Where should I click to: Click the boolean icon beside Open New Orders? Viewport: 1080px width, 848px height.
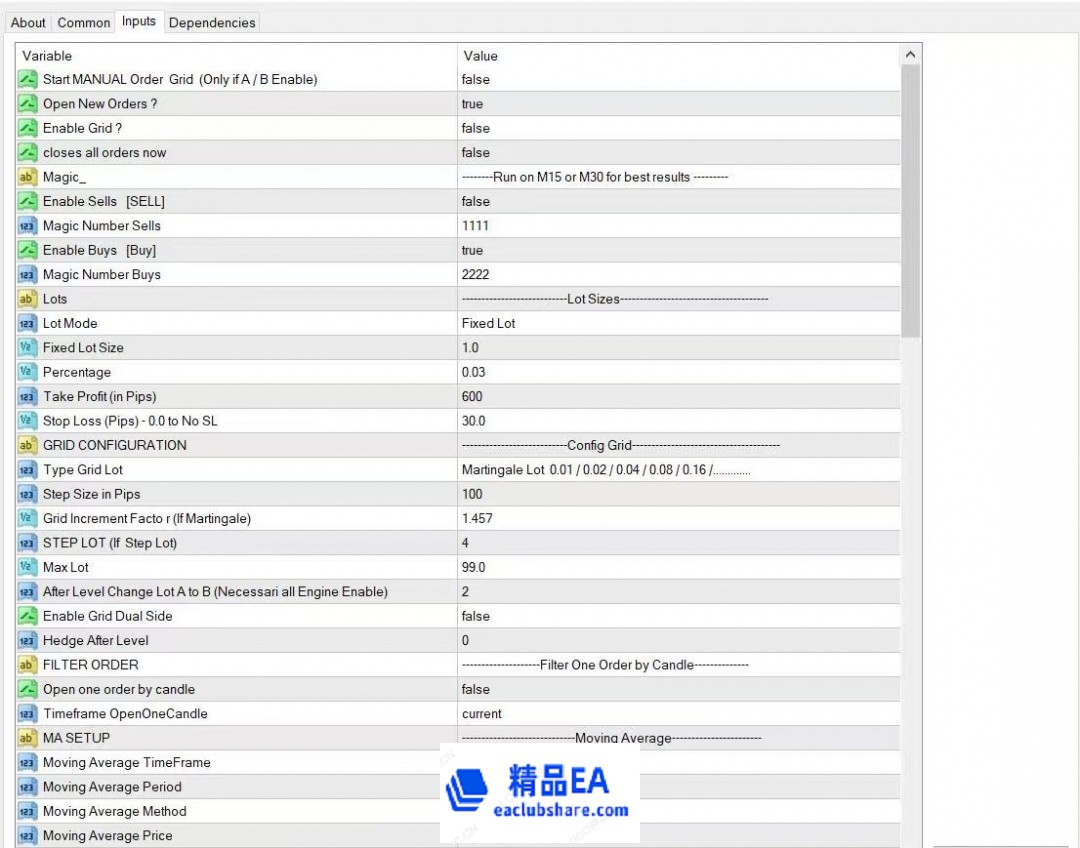(x=28, y=104)
